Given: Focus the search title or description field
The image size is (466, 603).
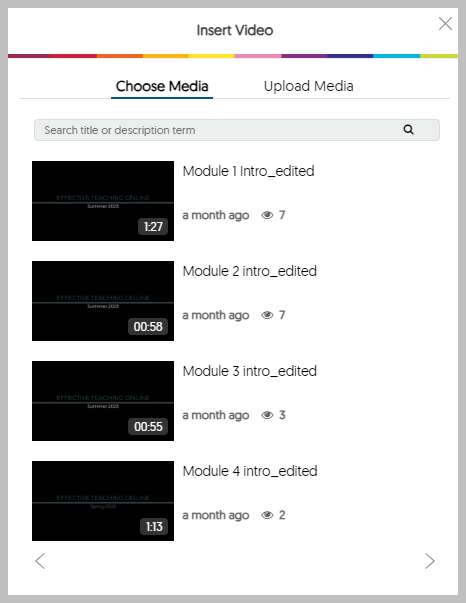Looking at the screenshot, I should pyautogui.click(x=237, y=130).
